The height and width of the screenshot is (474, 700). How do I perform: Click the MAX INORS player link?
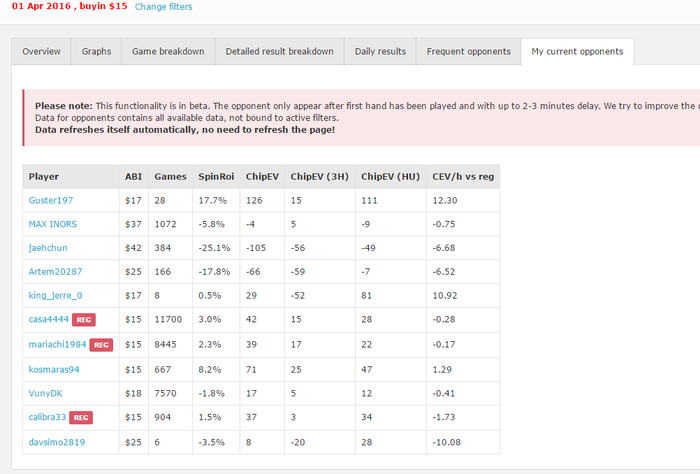(x=53, y=224)
